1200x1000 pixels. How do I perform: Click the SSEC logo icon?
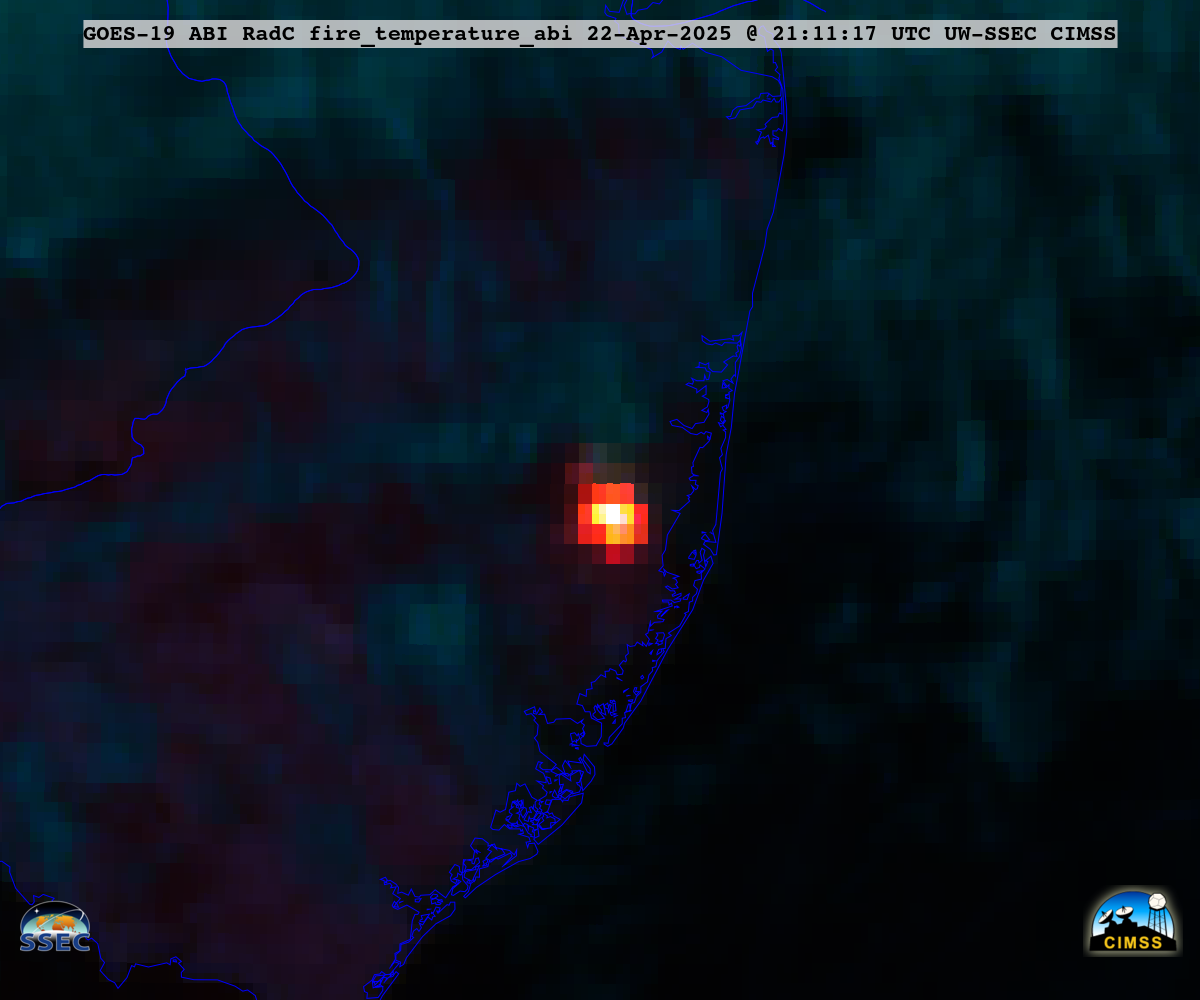coord(56,926)
